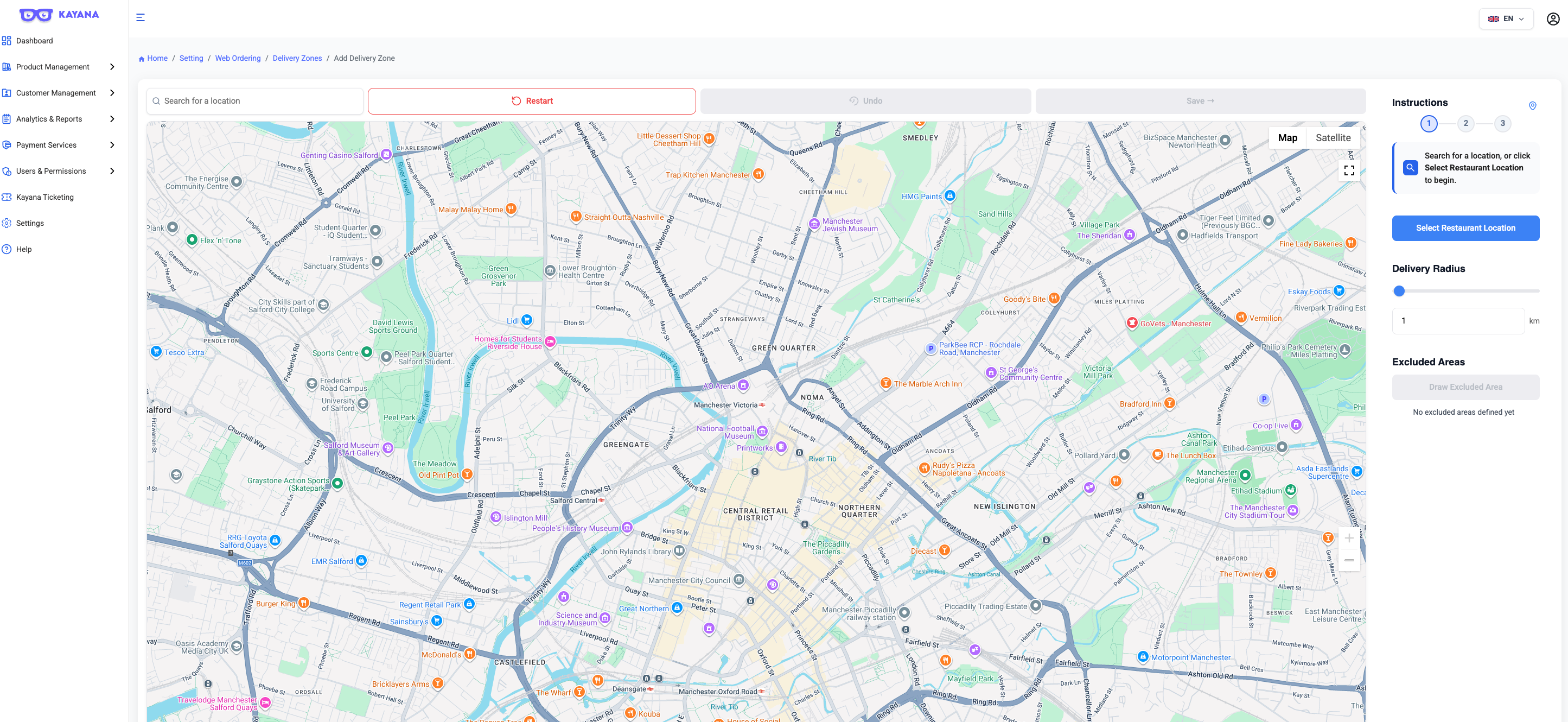Open the user profile icon

pos(1553,19)
